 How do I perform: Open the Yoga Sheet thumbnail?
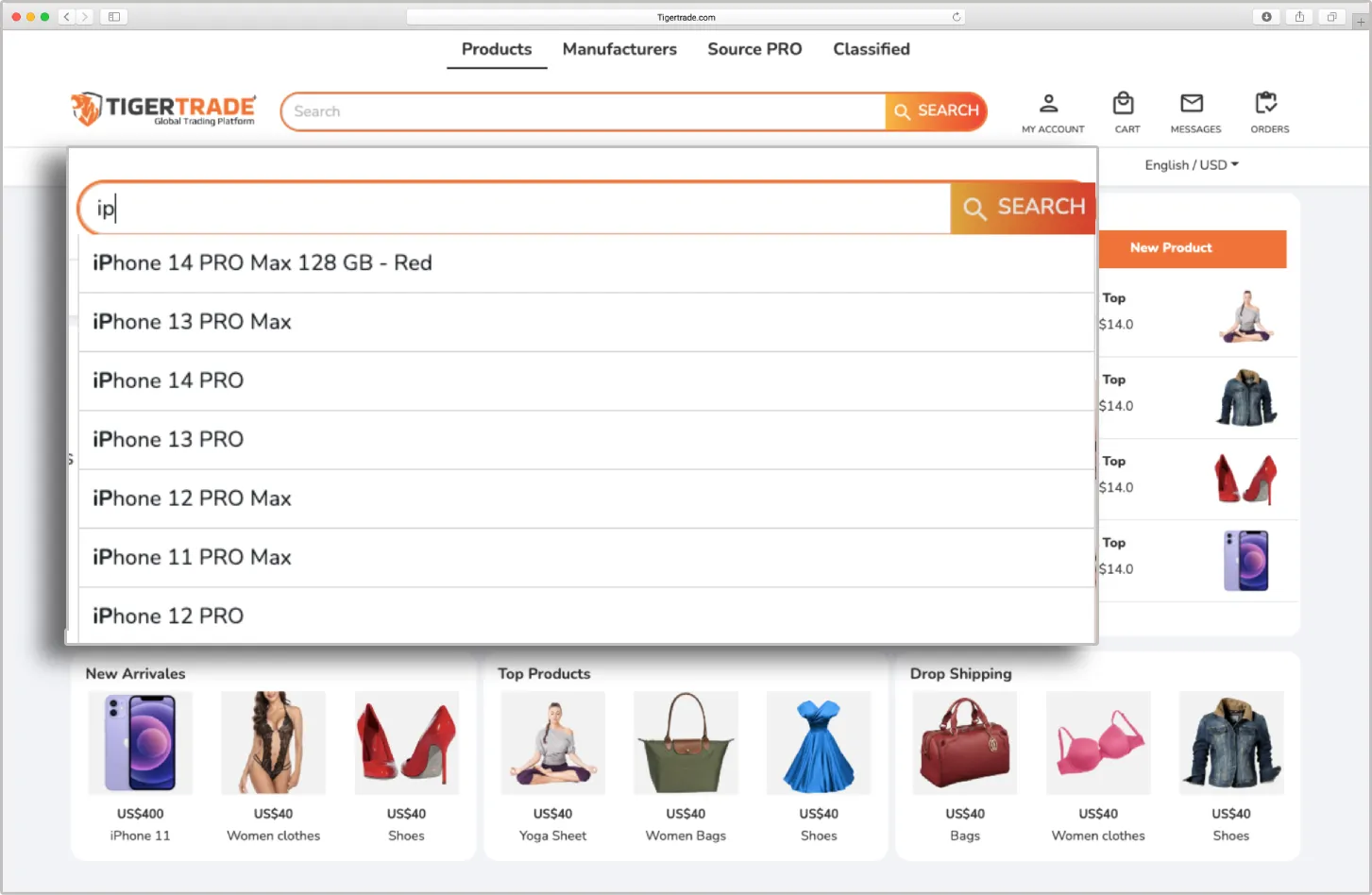[552, 742]
